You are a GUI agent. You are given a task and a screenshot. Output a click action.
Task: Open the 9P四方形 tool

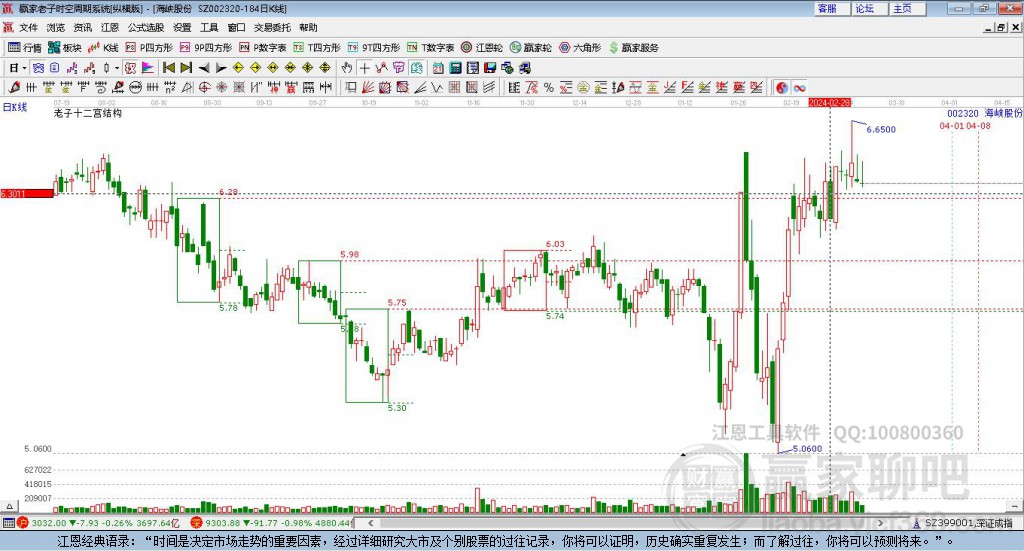206,48
